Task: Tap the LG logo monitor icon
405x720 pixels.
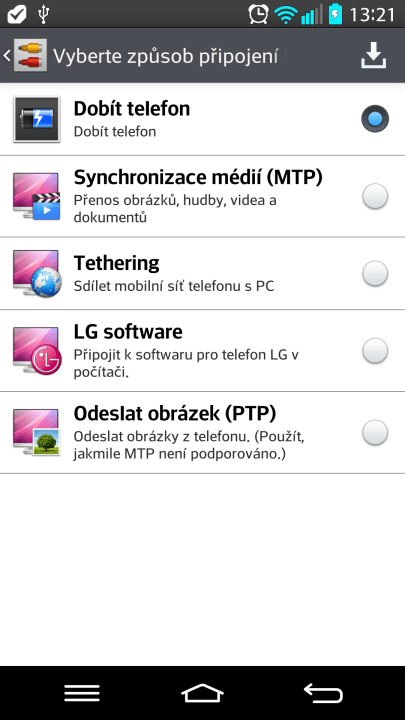Action: [x=37, y=351]
